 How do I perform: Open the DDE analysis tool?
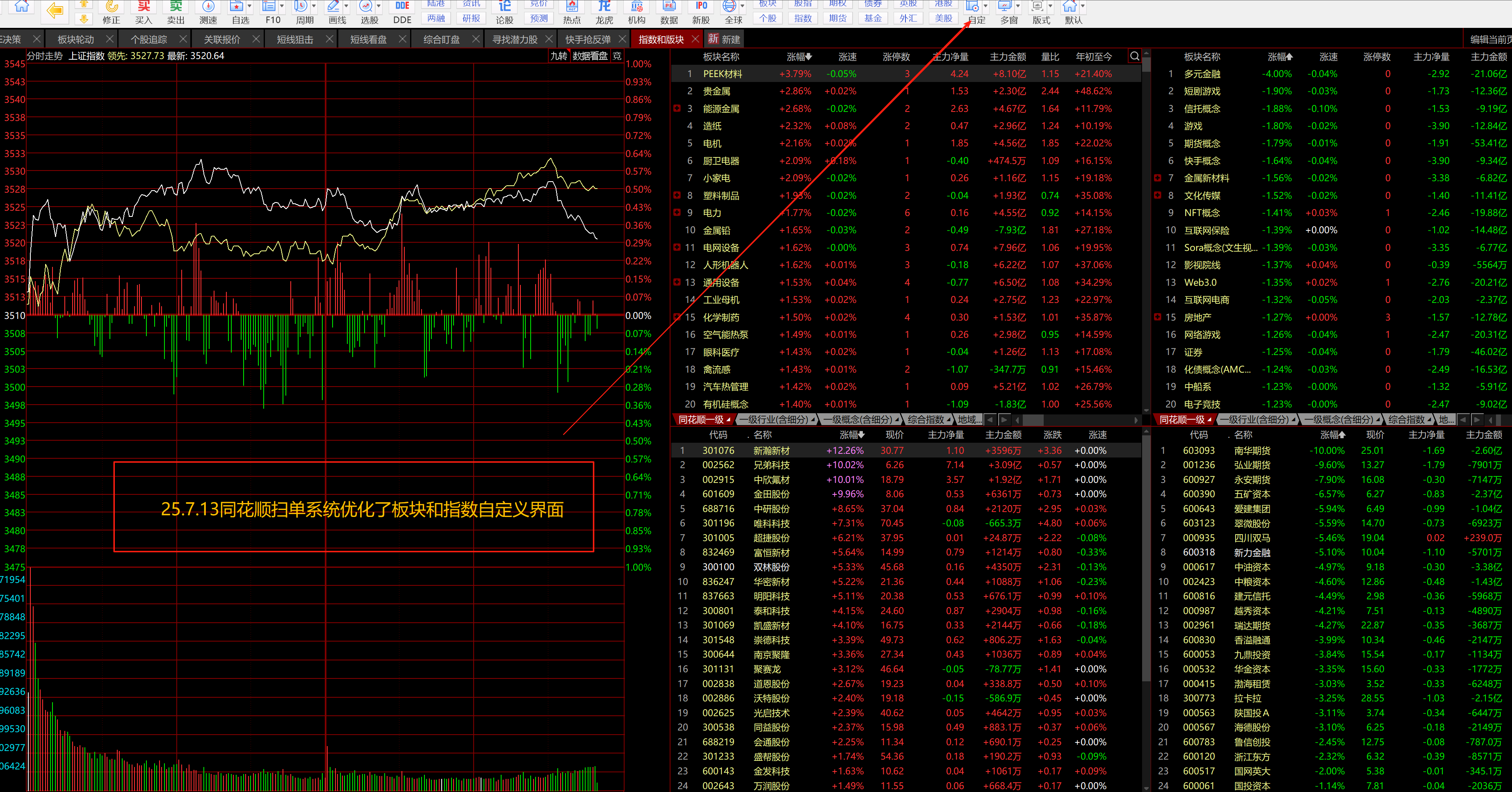[x=403, y=12]
